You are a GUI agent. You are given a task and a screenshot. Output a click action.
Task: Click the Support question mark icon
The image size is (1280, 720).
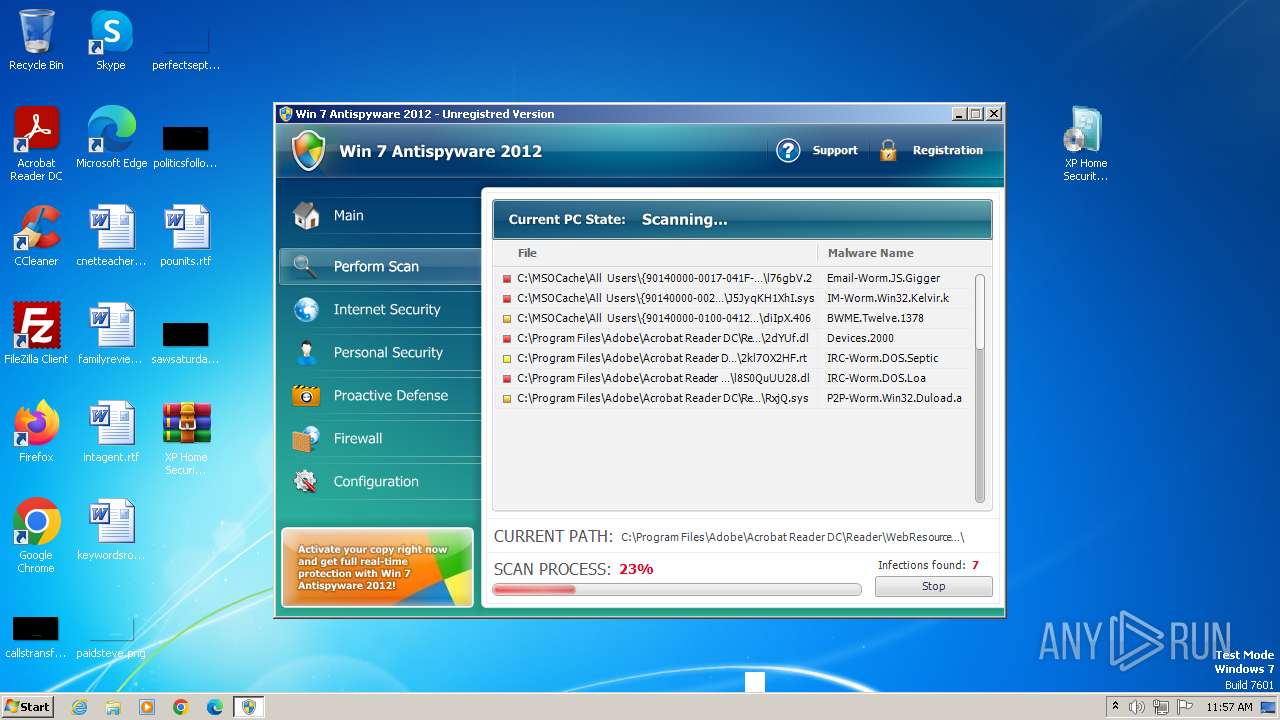pyautogui.click(x=788, y=151)
